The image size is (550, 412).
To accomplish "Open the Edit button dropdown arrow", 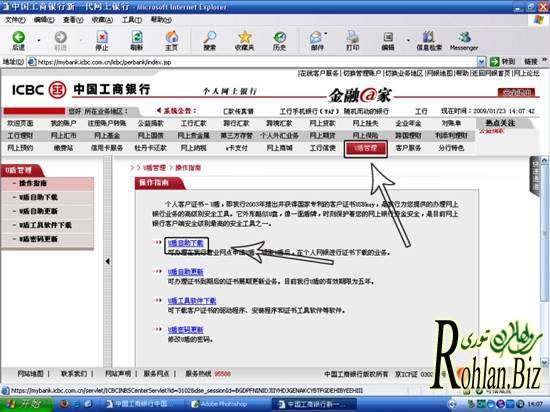I will [x=408, y=40].
